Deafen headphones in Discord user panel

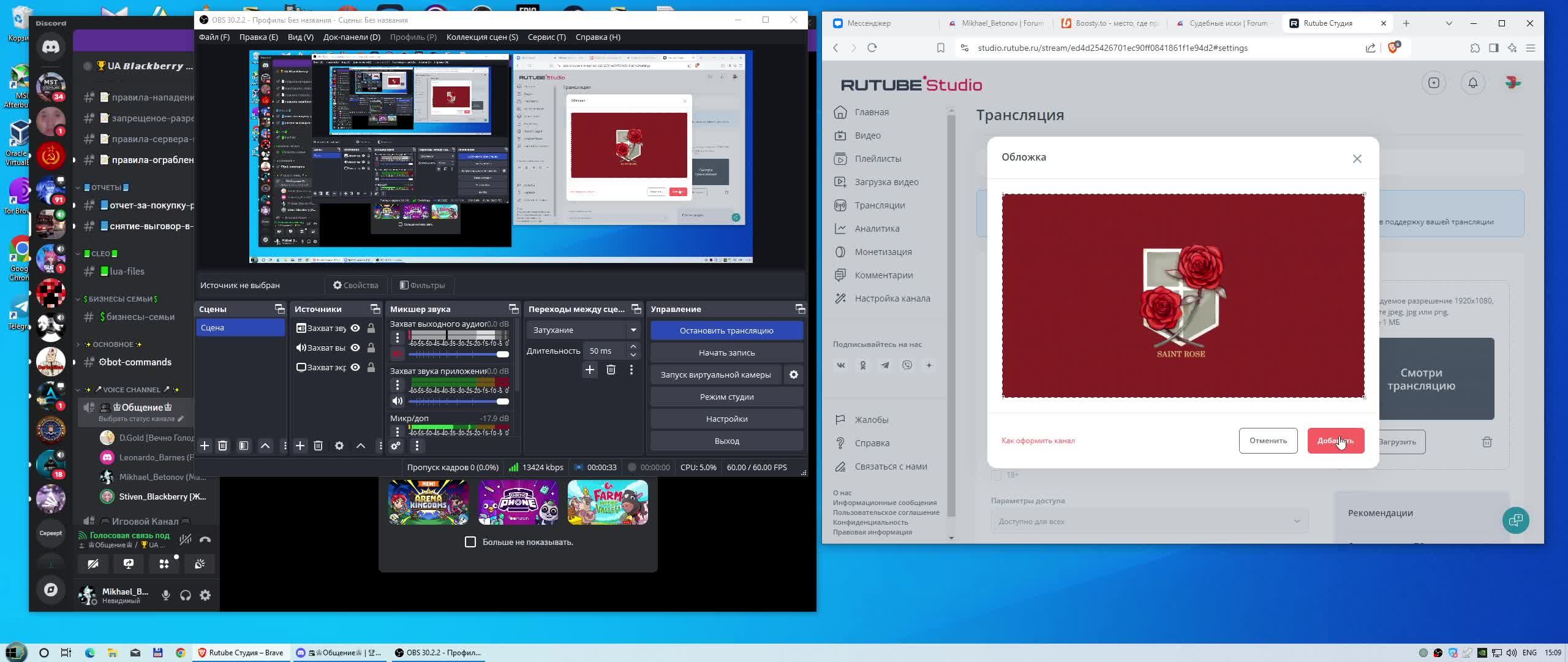186,595
